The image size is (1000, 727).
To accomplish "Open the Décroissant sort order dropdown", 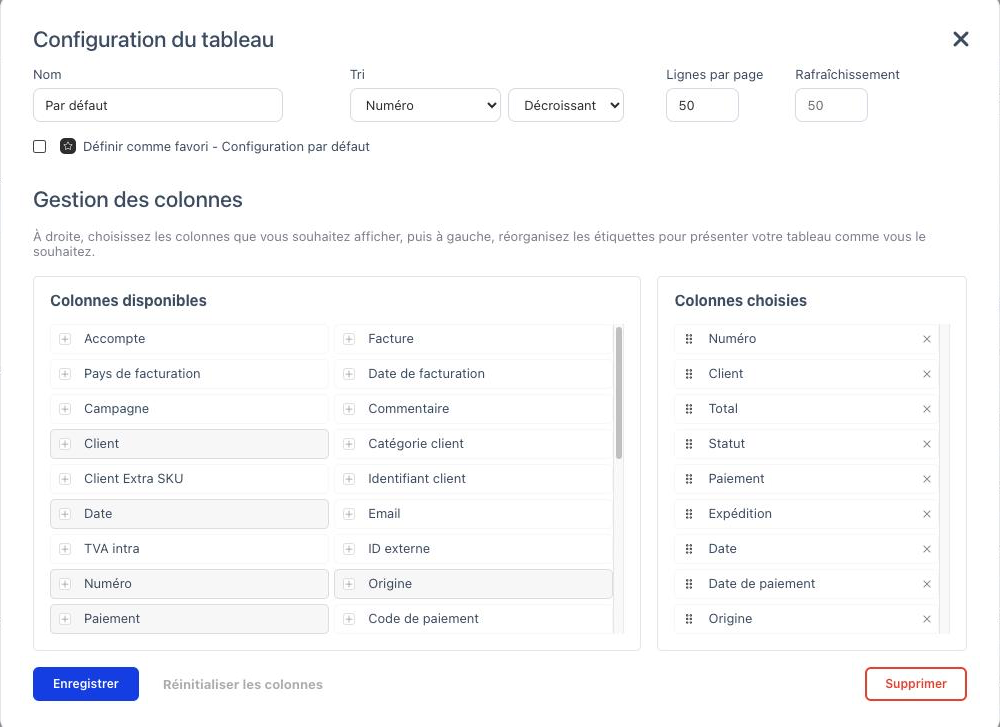I will [566, 105].
